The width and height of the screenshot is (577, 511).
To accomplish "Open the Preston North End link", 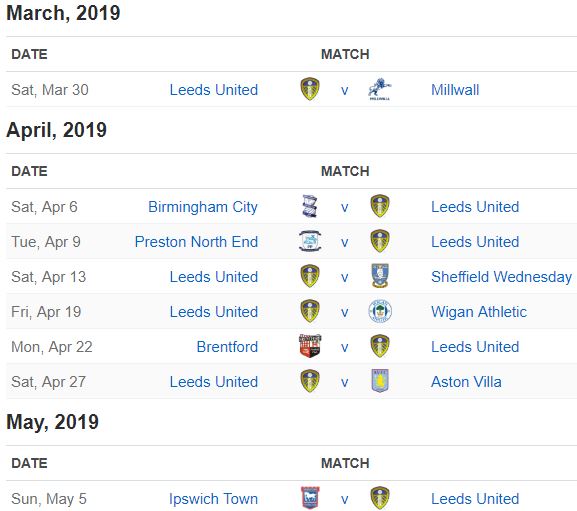I will [x=196, y=242].
